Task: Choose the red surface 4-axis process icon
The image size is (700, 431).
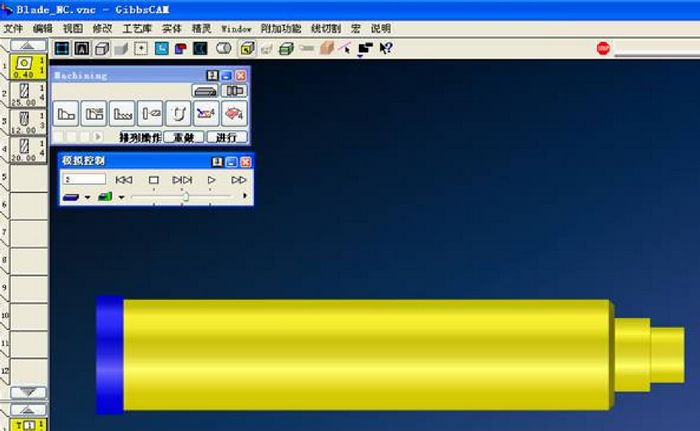Action: (x=234, y=113)
